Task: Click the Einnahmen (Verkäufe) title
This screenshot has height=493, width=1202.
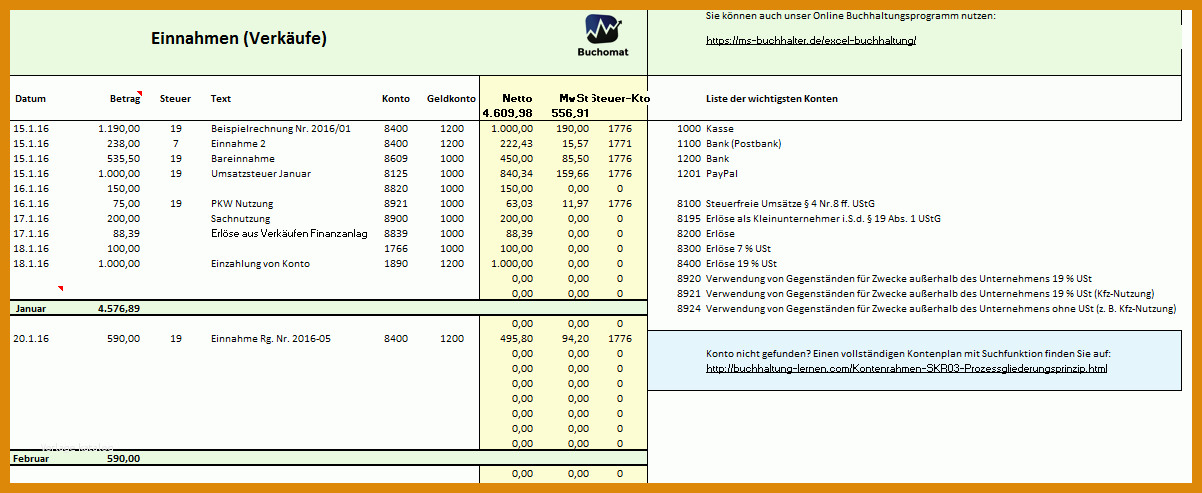Action: [238, 38]
